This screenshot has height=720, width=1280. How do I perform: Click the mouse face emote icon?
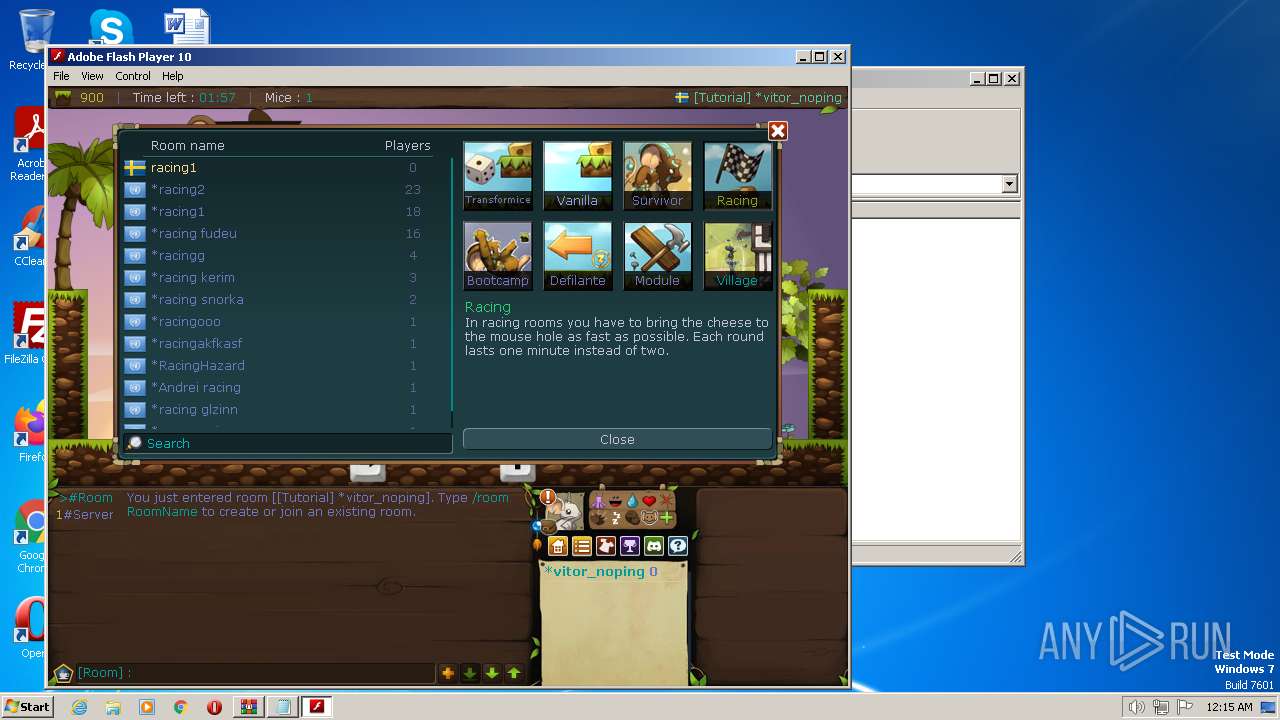point(649,518)
